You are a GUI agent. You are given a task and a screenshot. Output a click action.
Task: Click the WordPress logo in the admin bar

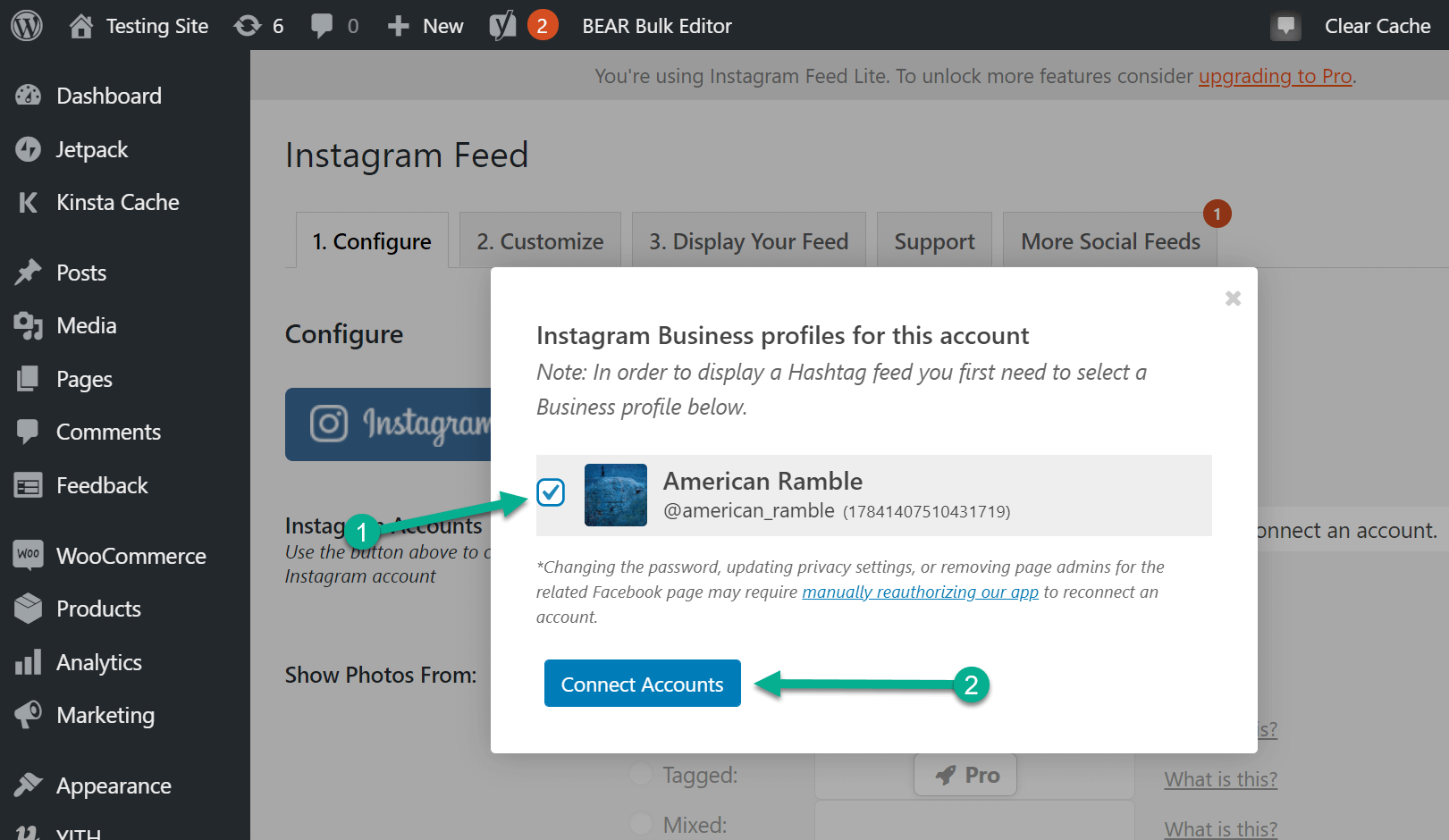pos(26,25)
